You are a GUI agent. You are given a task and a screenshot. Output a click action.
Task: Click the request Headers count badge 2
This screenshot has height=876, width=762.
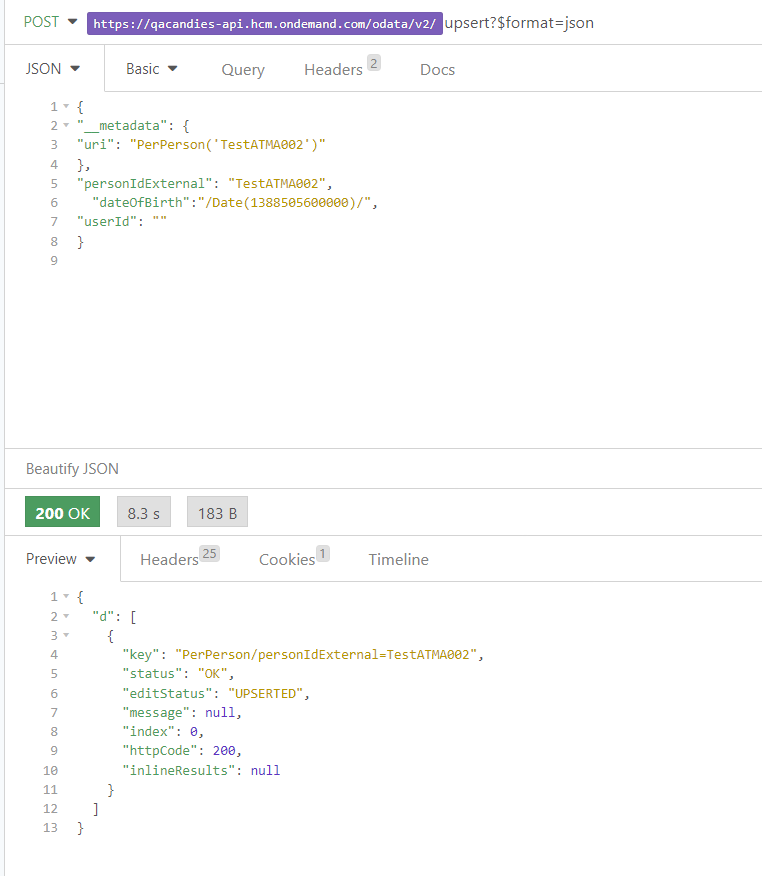(x=374, y=63)
